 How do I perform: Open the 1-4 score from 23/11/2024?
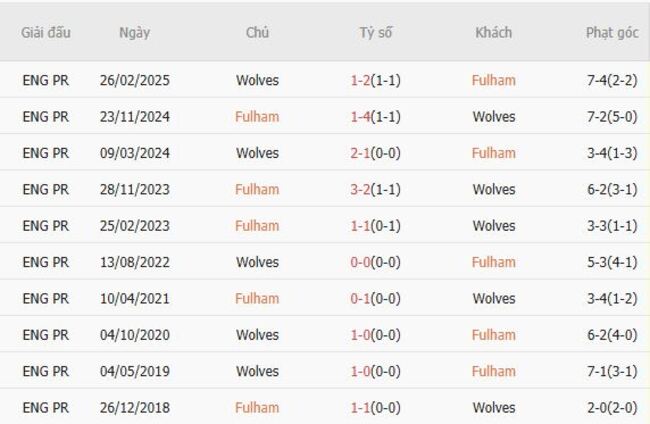click(x=361, y=117)
